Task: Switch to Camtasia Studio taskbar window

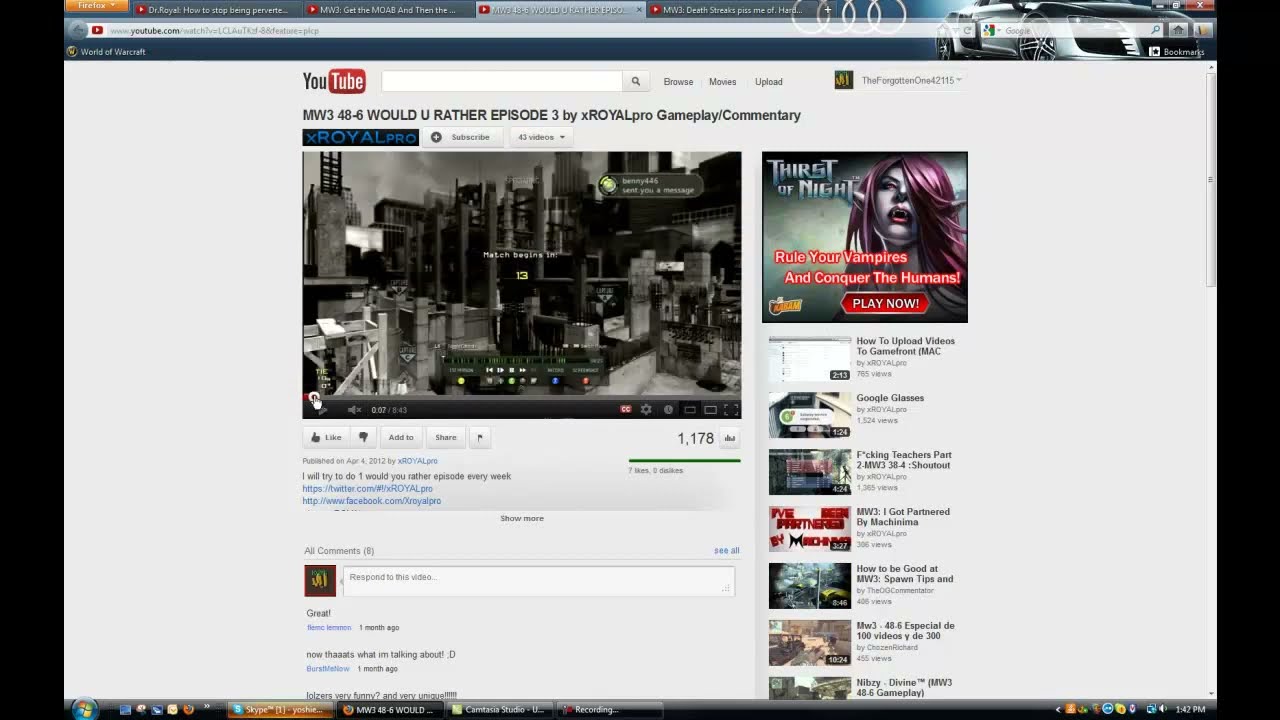Action: (x=499, y=710)
